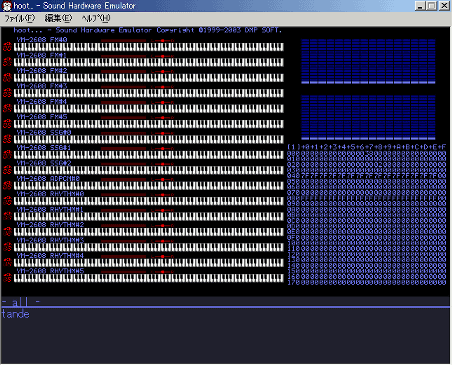This screenshot has height=365, width=452.
Task: Open the ファイル(F) menu
Action: point(19,19)
